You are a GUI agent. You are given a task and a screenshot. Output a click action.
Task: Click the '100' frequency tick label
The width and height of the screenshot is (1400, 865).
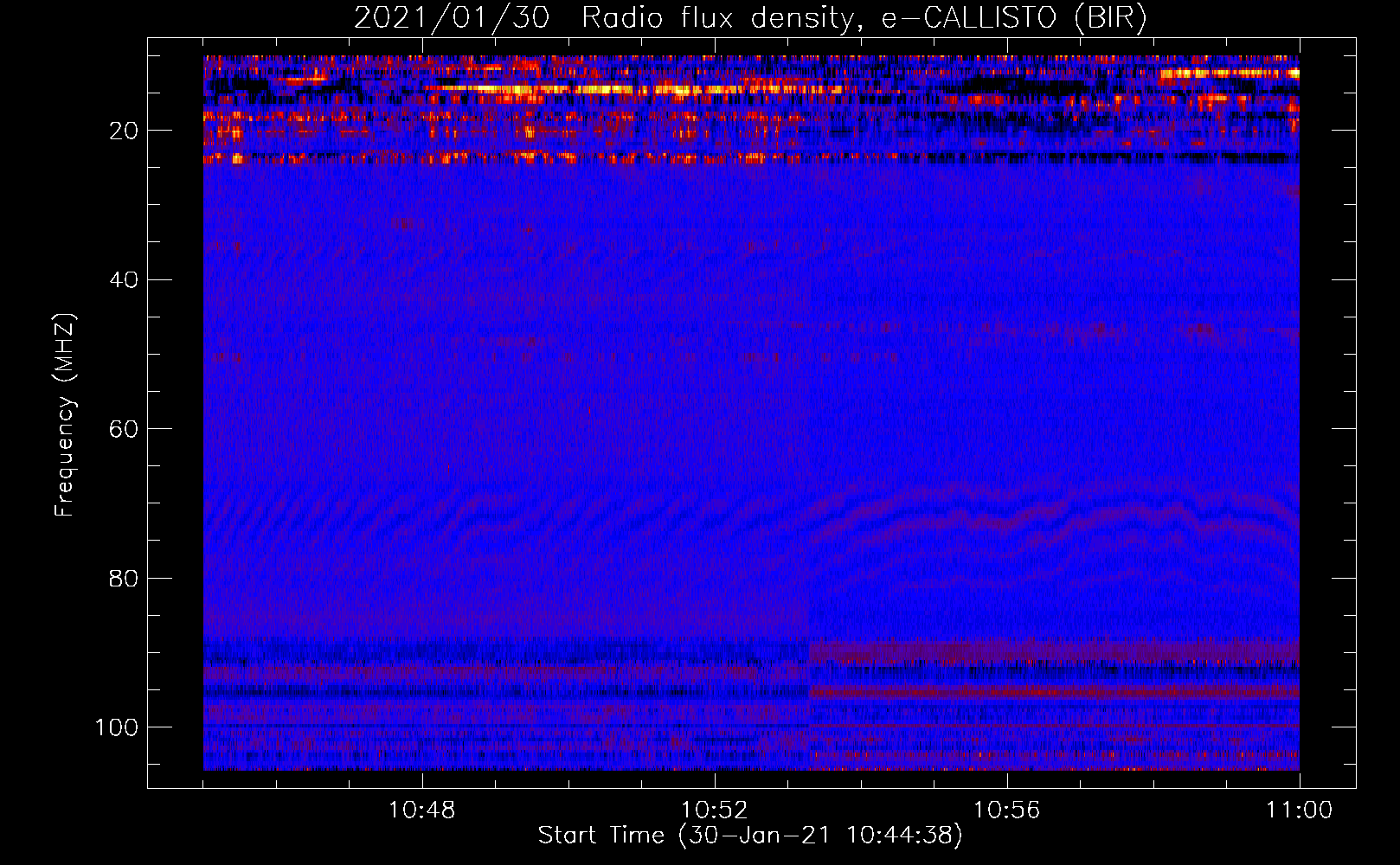117,727
